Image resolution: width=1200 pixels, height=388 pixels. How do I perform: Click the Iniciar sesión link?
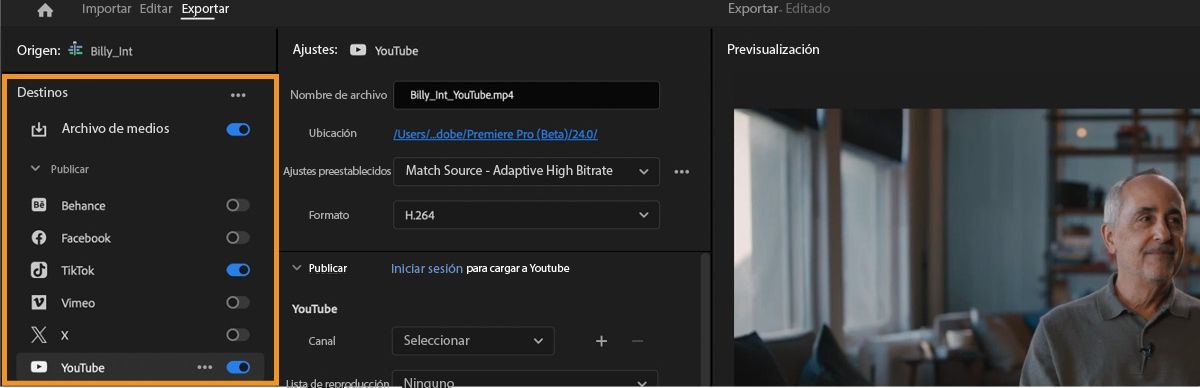[x=427, y=268]
